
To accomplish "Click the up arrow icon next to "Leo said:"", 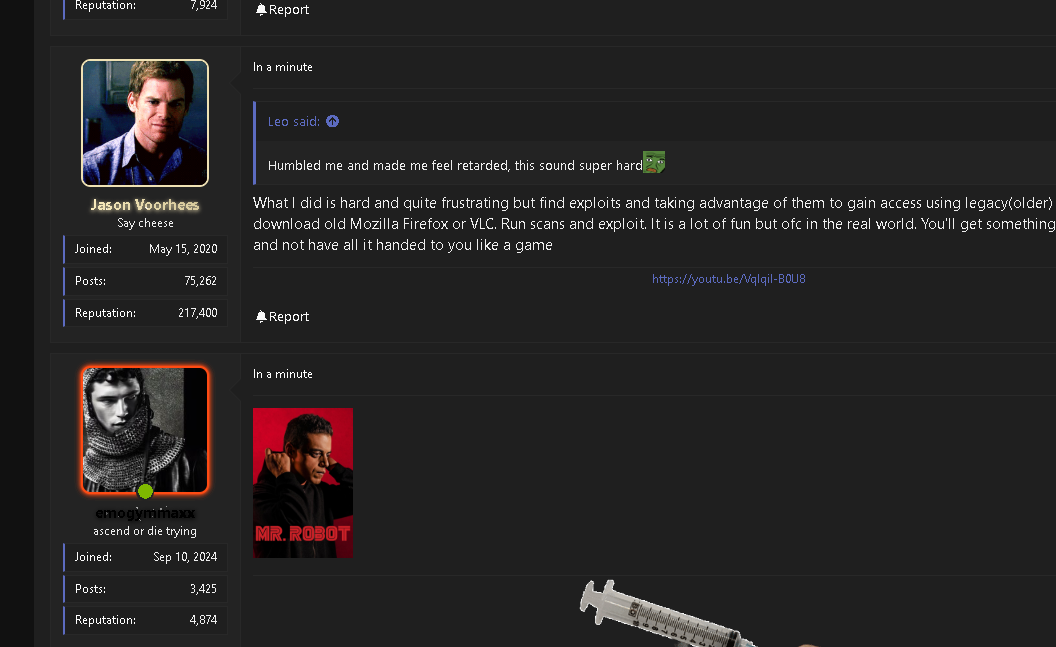I will click(x=332, y=121).
